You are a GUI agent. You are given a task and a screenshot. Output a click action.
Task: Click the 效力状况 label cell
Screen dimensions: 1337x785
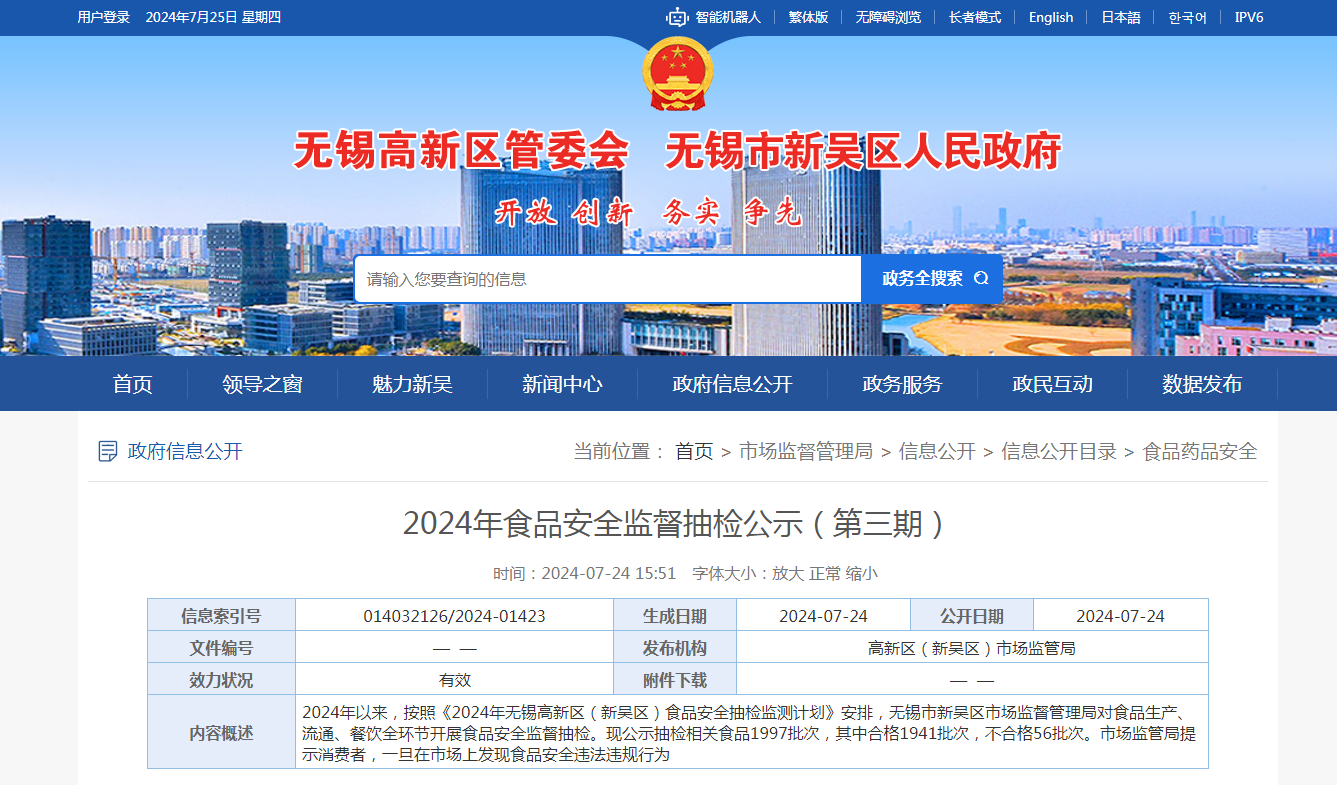[221, 680]
